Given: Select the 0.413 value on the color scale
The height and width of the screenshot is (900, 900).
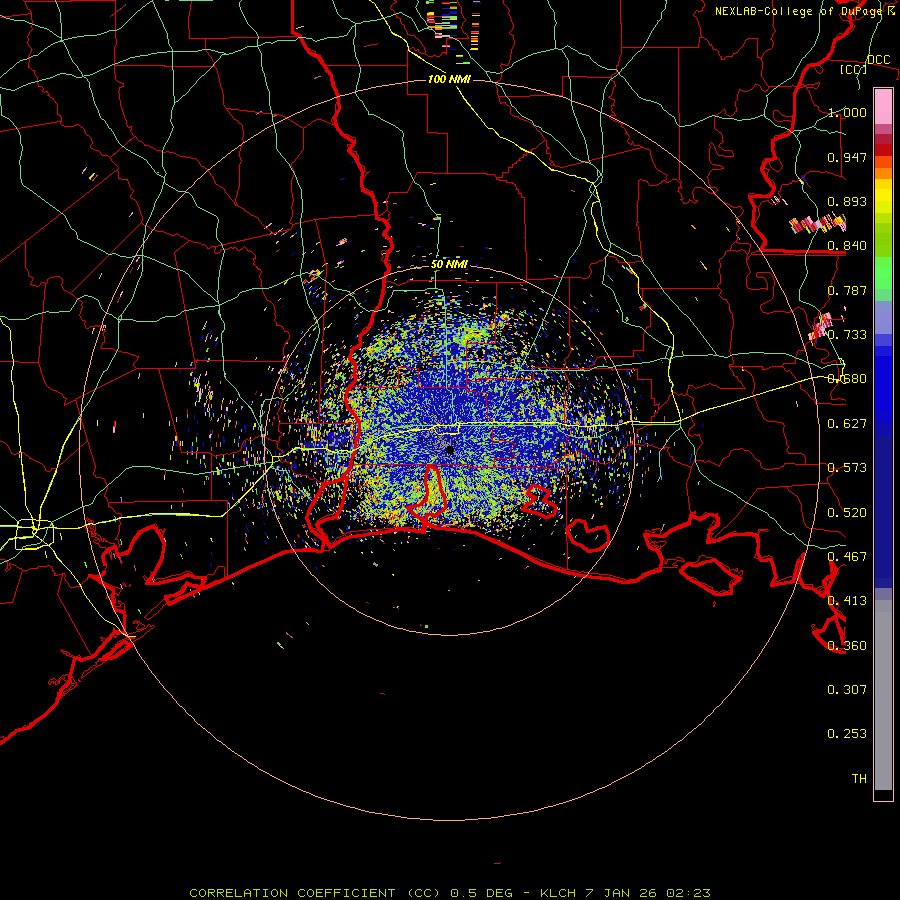Looking at the screenshot, I should 847,601.
